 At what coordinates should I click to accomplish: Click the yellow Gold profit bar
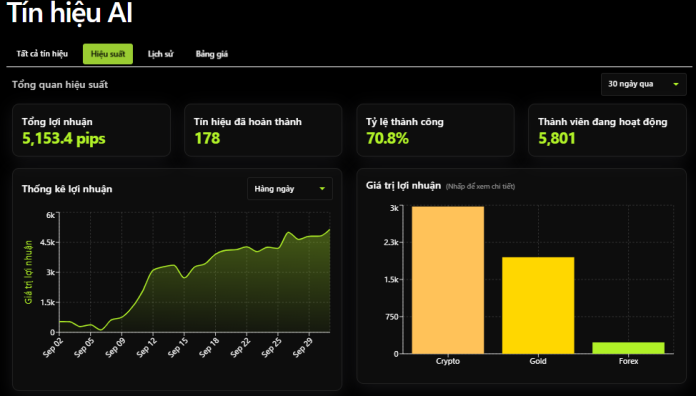tap(538, 305)
